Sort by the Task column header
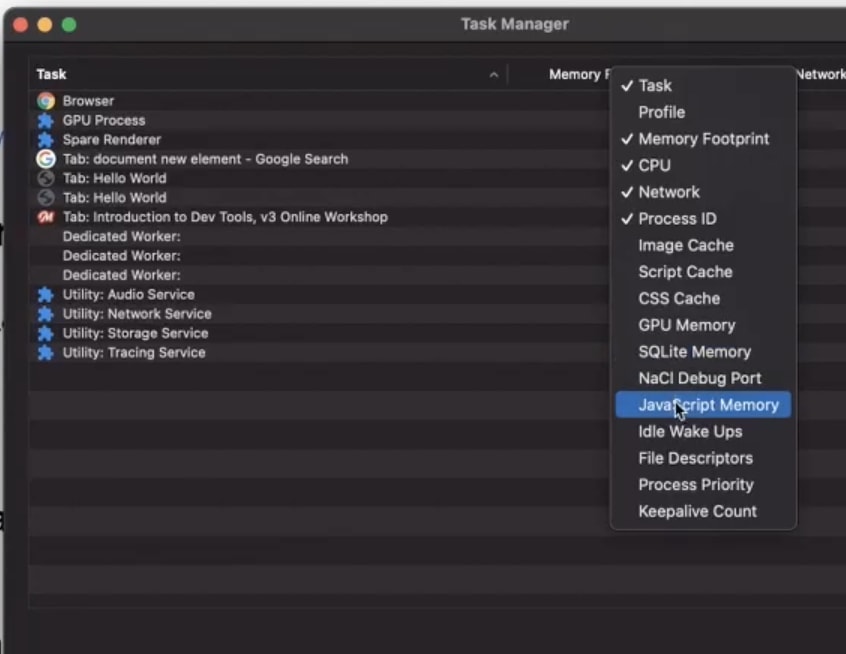The width and height of the screenshot is (846, 654). coord(268,74)
